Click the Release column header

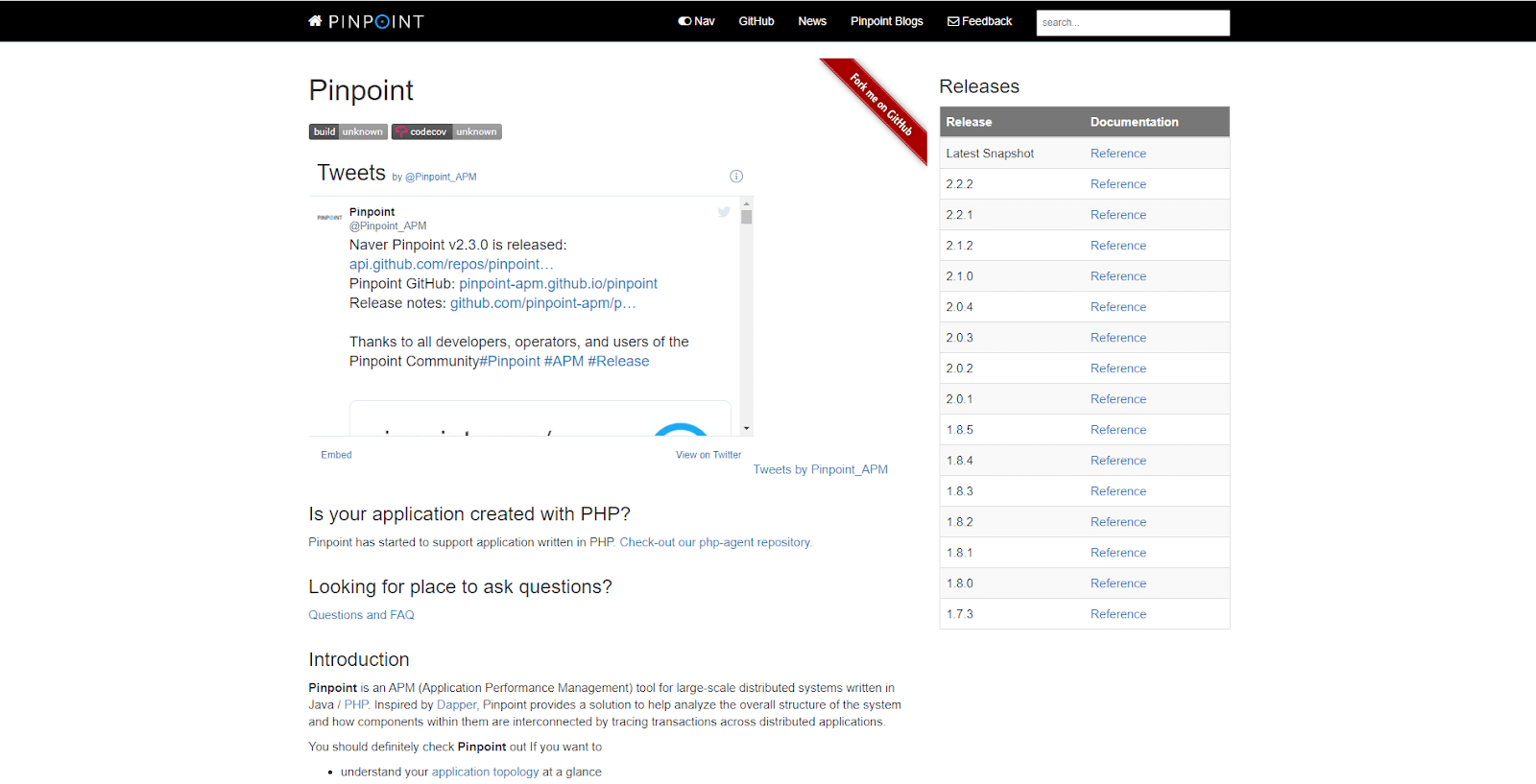pyautogui.click(x=1012, y=122)
